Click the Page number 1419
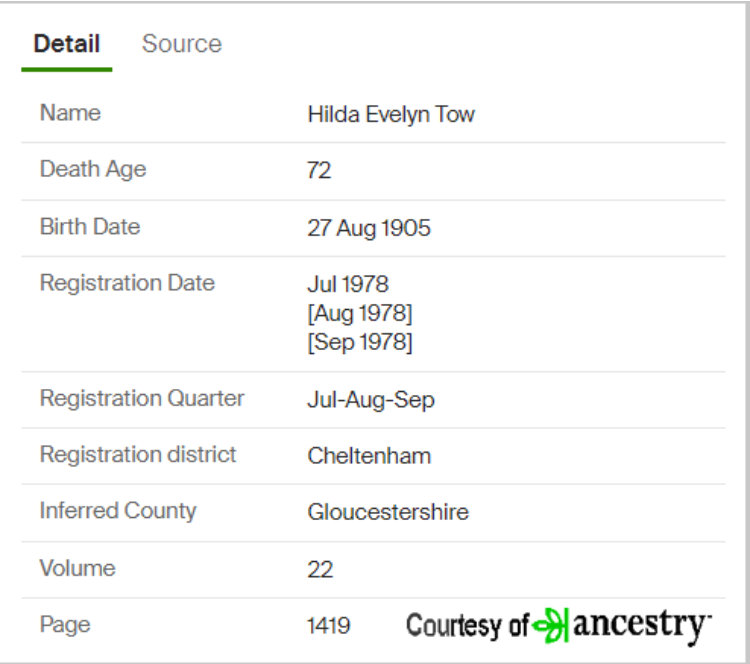Viewport: 750px width, 664px height. click(328, 627)
